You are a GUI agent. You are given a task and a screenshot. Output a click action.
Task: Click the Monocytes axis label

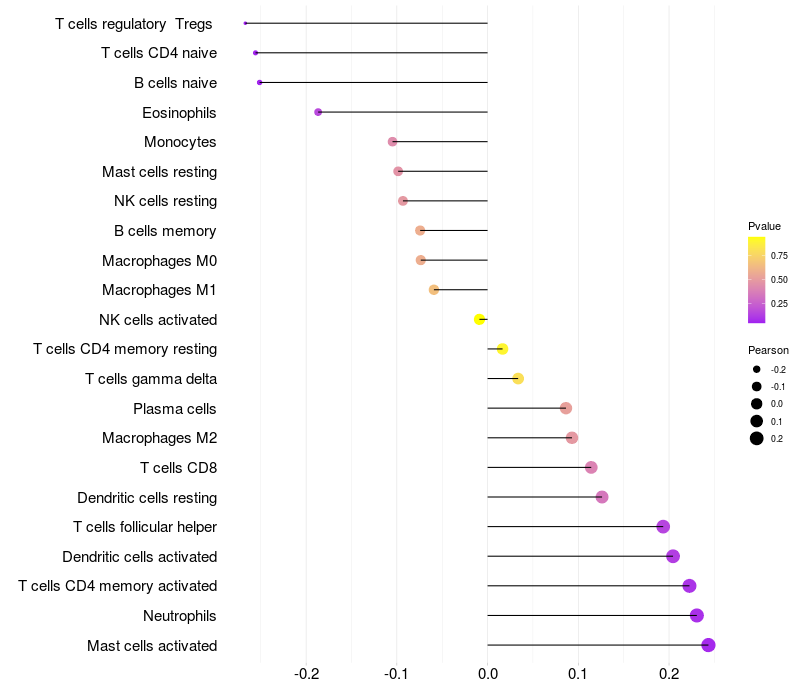(180, 142)
